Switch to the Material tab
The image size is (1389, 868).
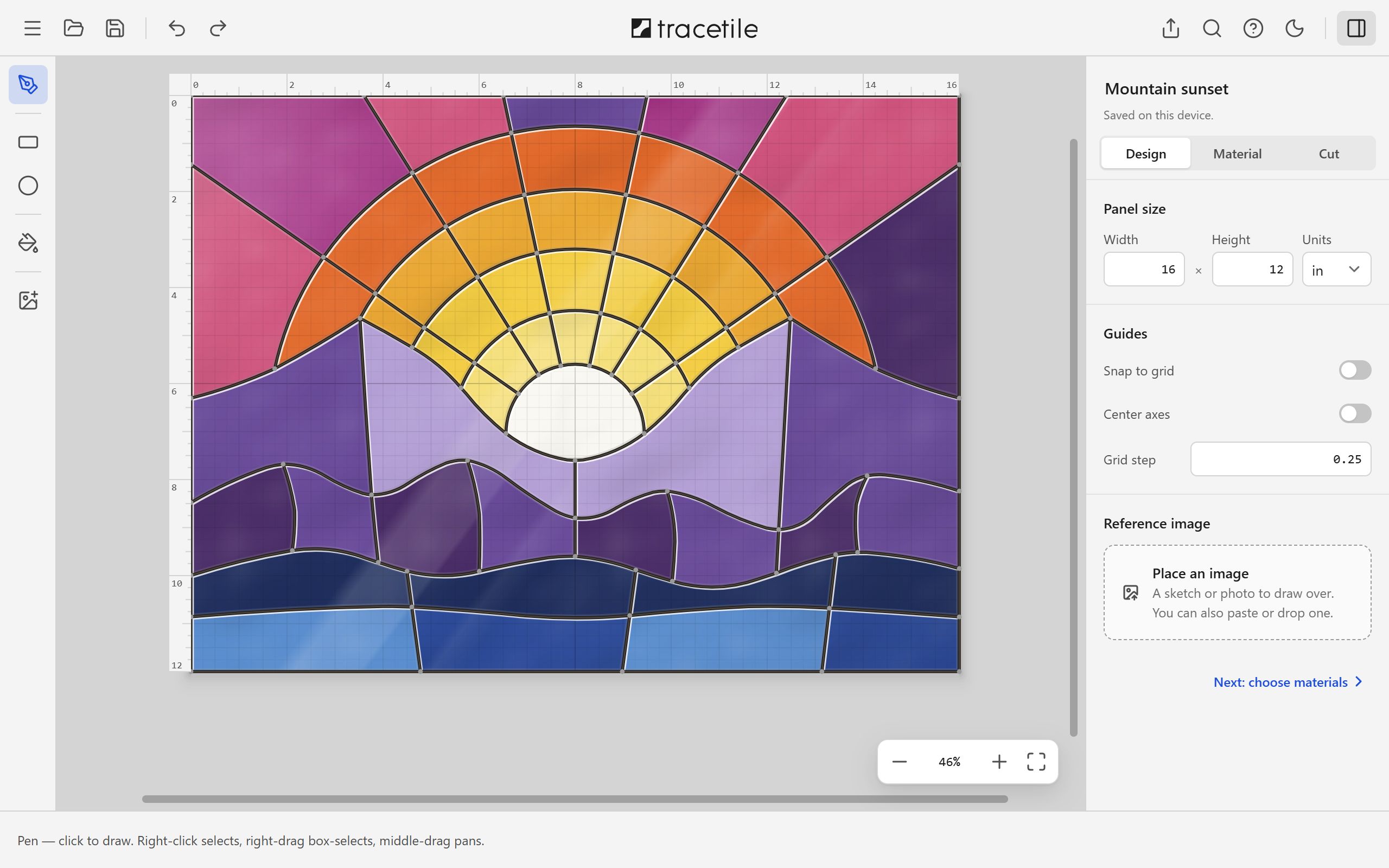[1237, 154]
